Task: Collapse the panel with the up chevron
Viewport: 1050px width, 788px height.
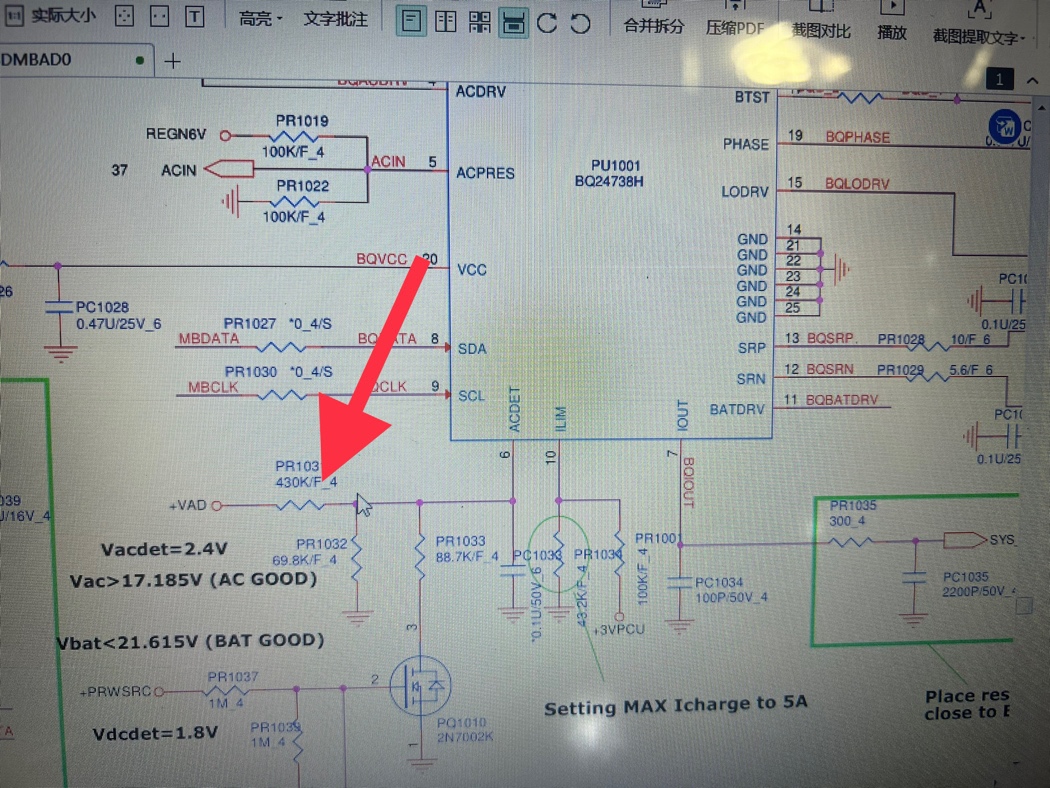Action: pos(1035,79)
